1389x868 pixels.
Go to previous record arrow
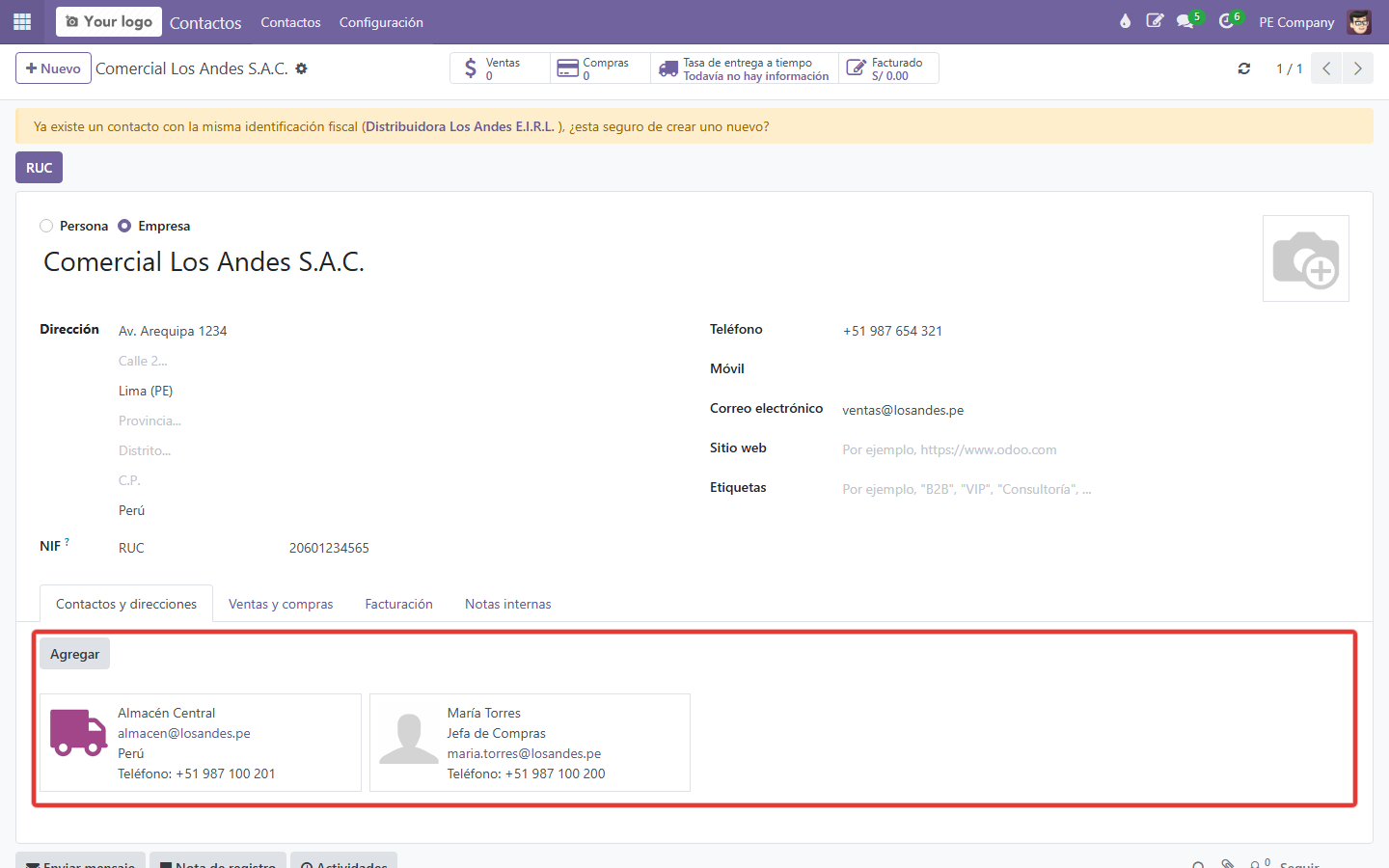(x=1326, y=68)
